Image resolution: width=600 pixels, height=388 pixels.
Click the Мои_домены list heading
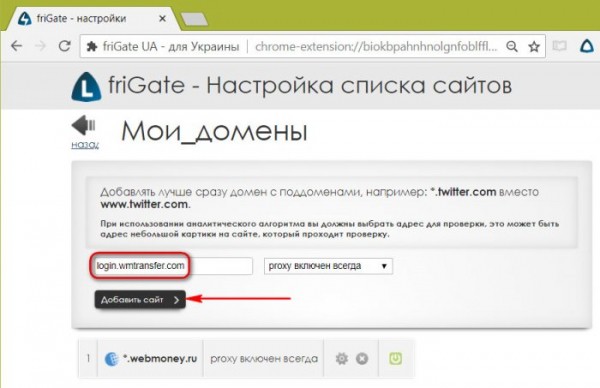(x=214, y=132)
